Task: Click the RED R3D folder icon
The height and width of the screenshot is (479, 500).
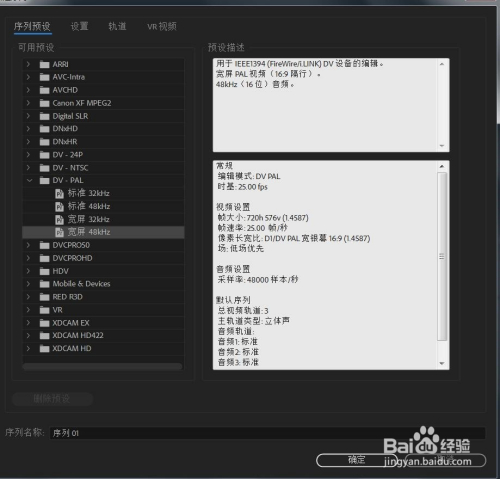Action: pyautogui.click(x=44, y=297)
